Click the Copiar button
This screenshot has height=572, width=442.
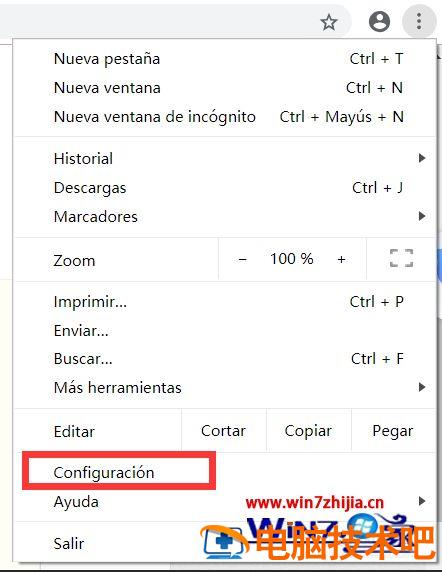309,431
